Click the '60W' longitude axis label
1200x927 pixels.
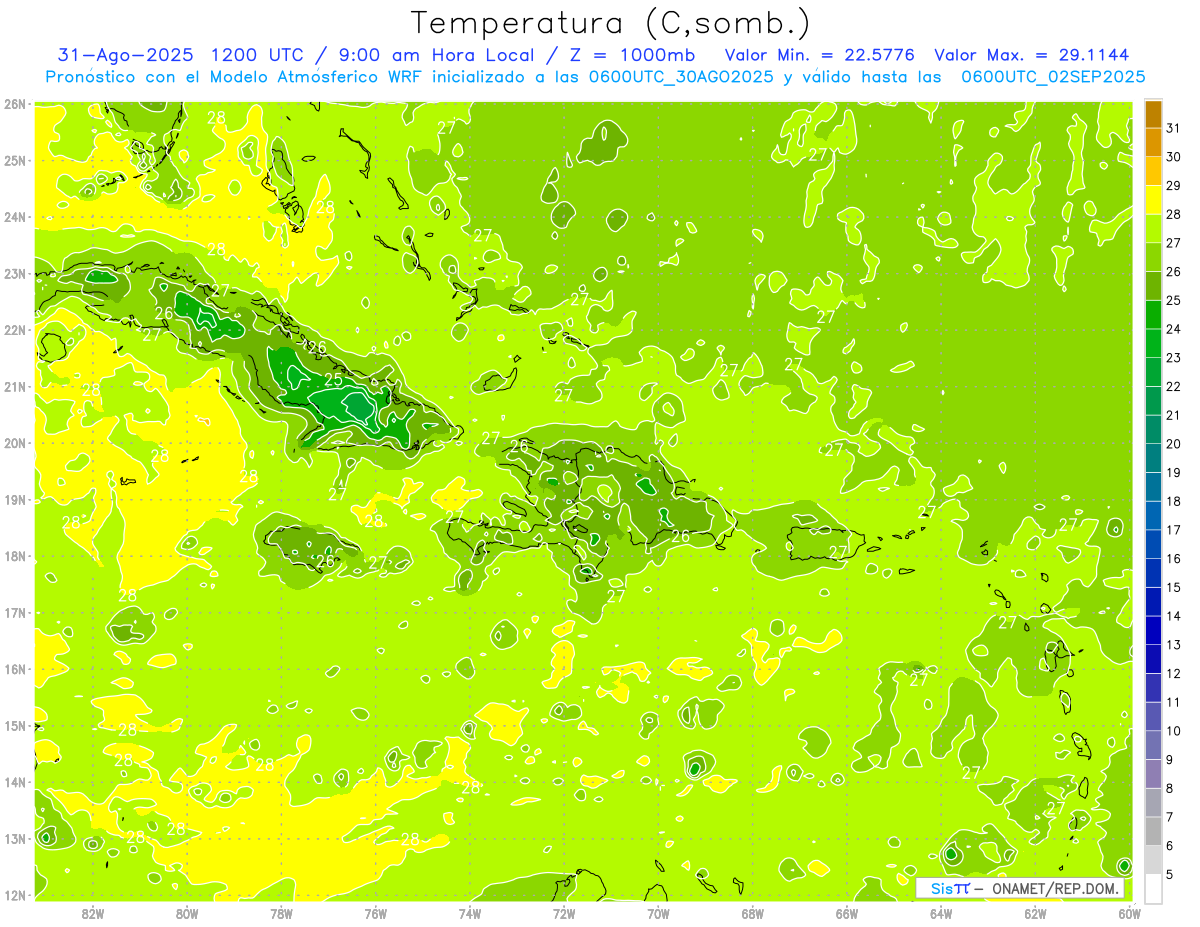(1129, 913)
